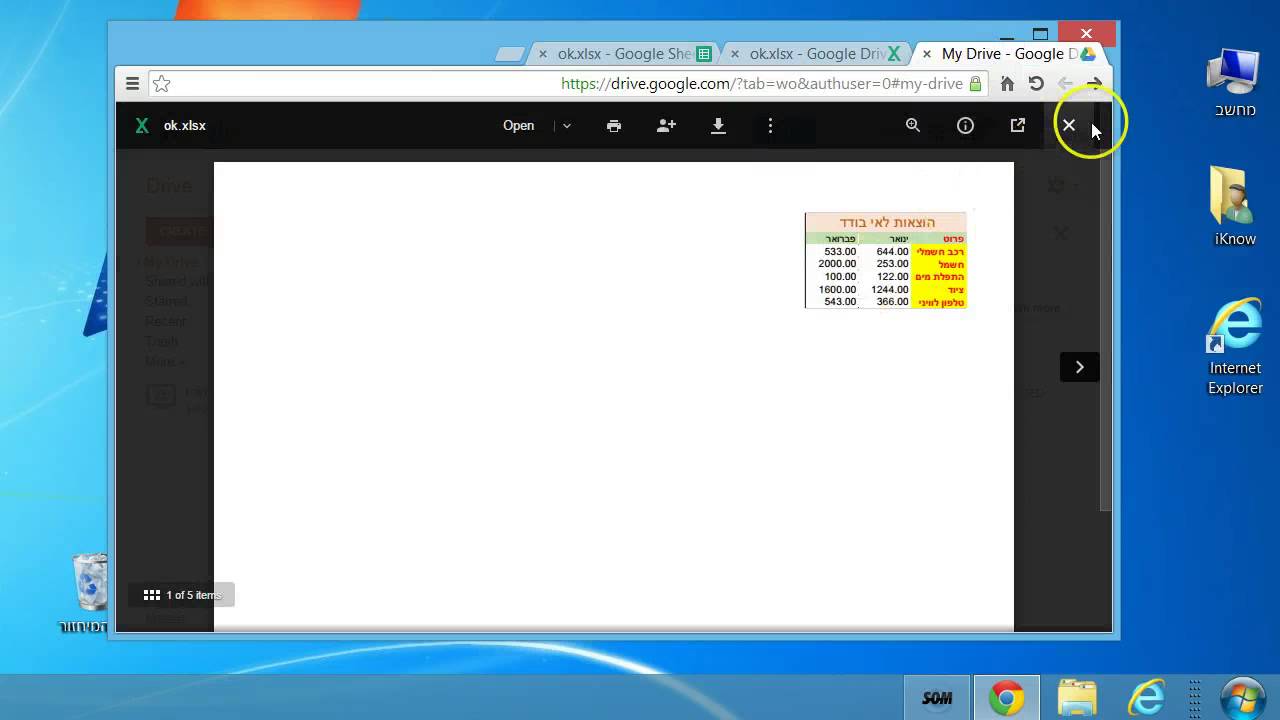Click the zoom magnifier icon

click(x=913, y=126)
